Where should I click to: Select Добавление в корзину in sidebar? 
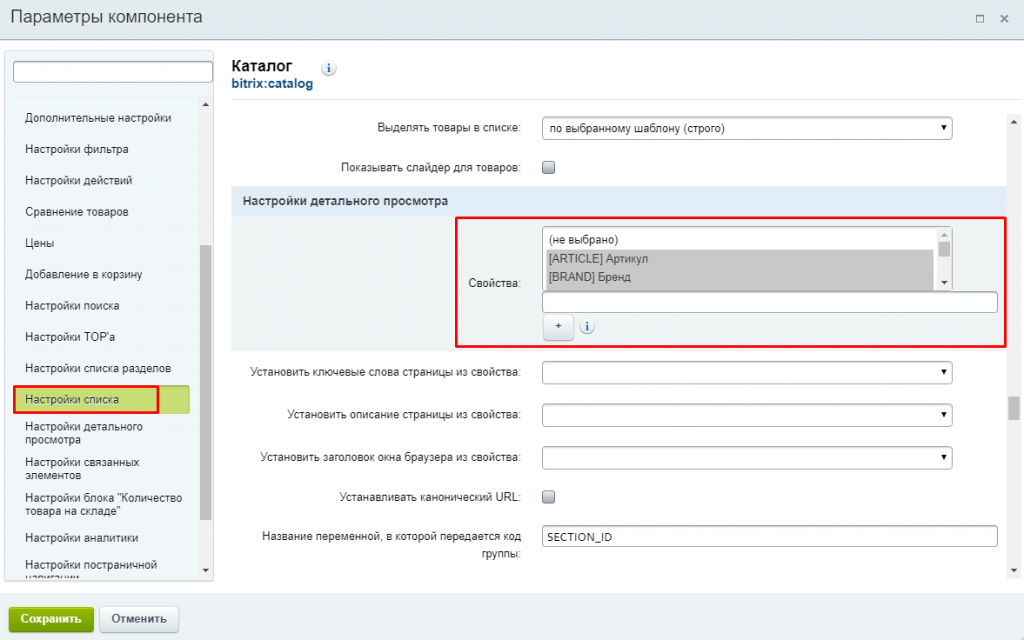pos(84,275)
